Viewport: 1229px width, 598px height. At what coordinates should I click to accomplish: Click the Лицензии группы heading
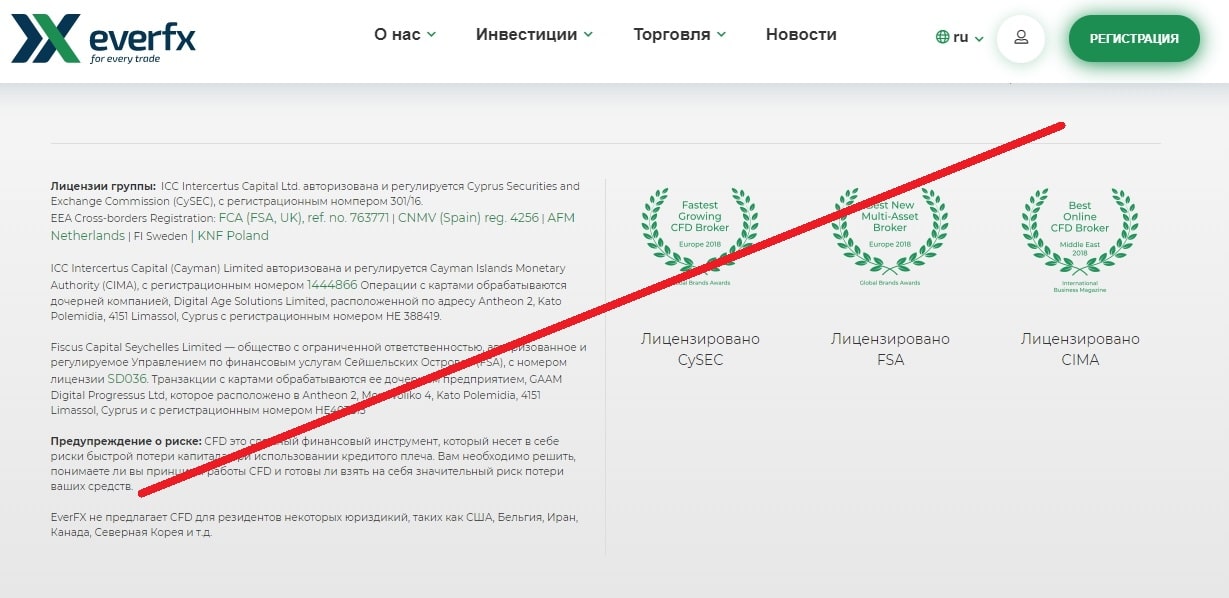(x=103, y=186)
